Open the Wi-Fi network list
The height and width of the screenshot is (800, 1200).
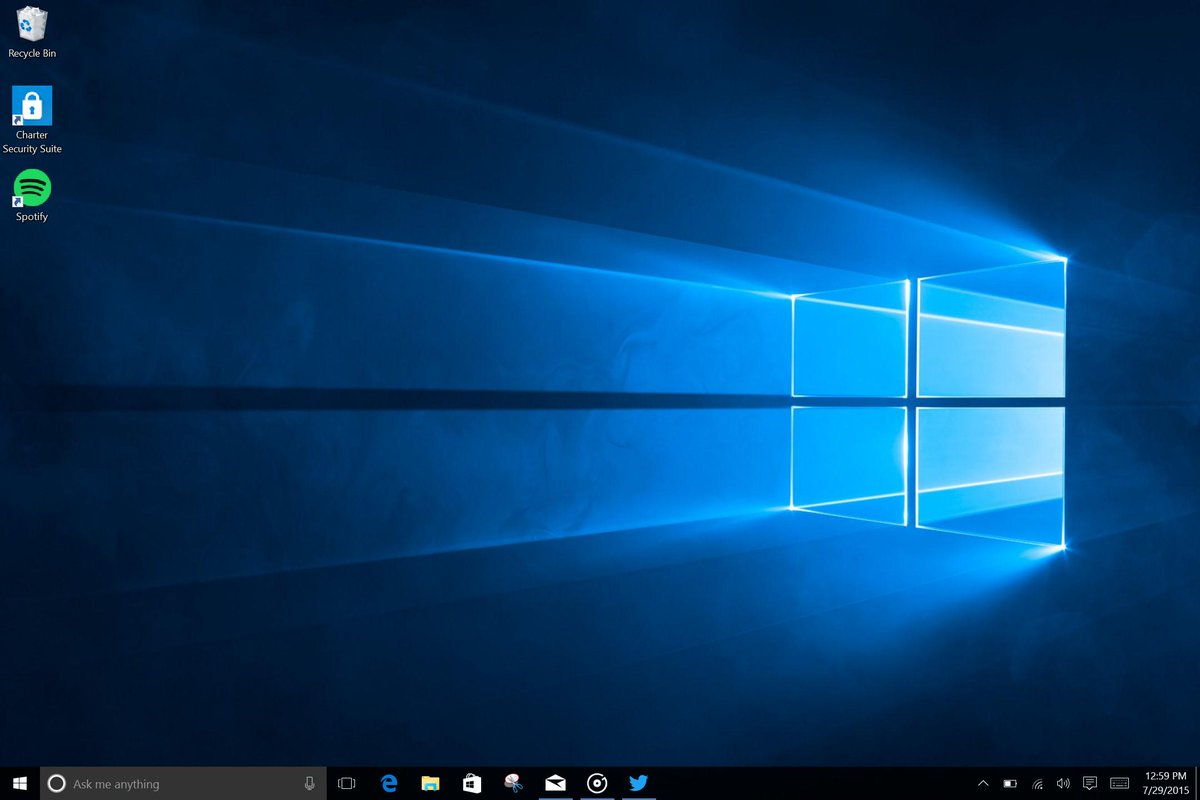[x=1036, y=784]
